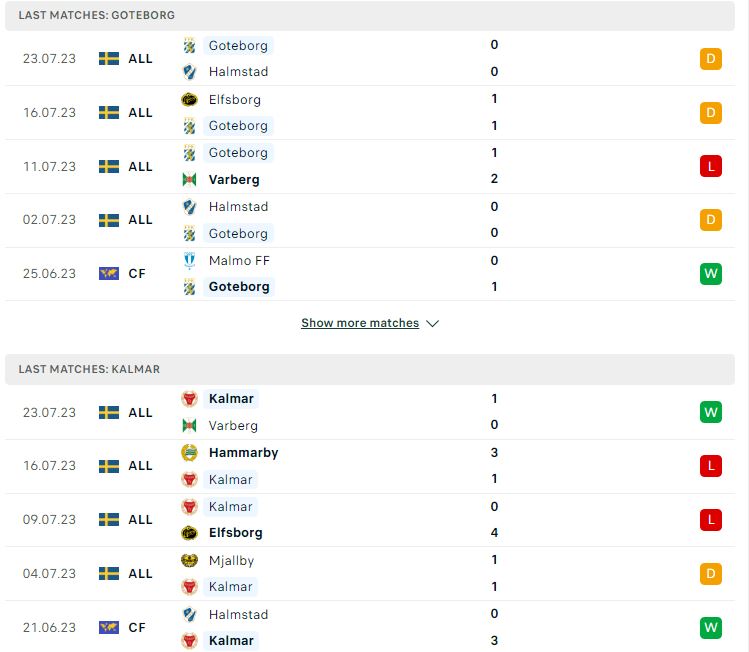This screenshot has width=749, height=652.
Task: Select Last Matches: Goteborg header
Action: [x=370, y=15]
